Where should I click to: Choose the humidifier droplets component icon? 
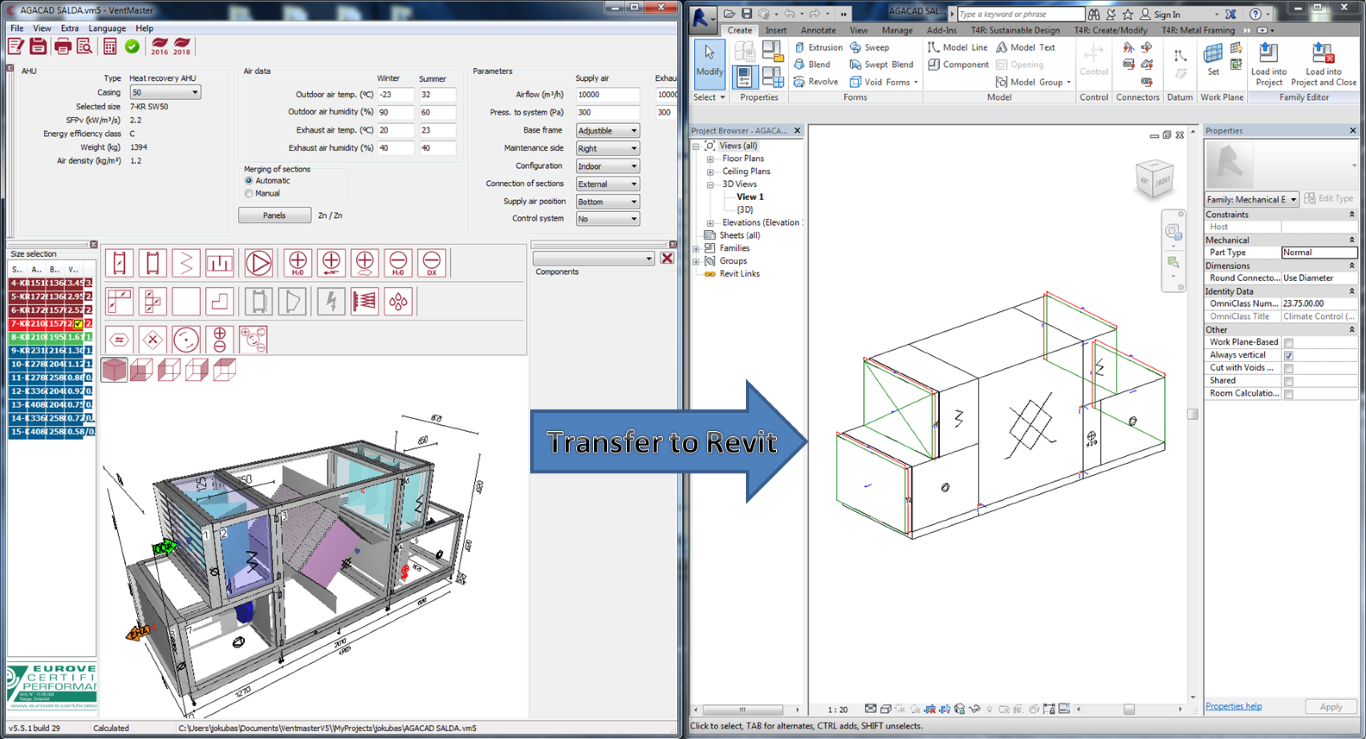click(398, 302)
